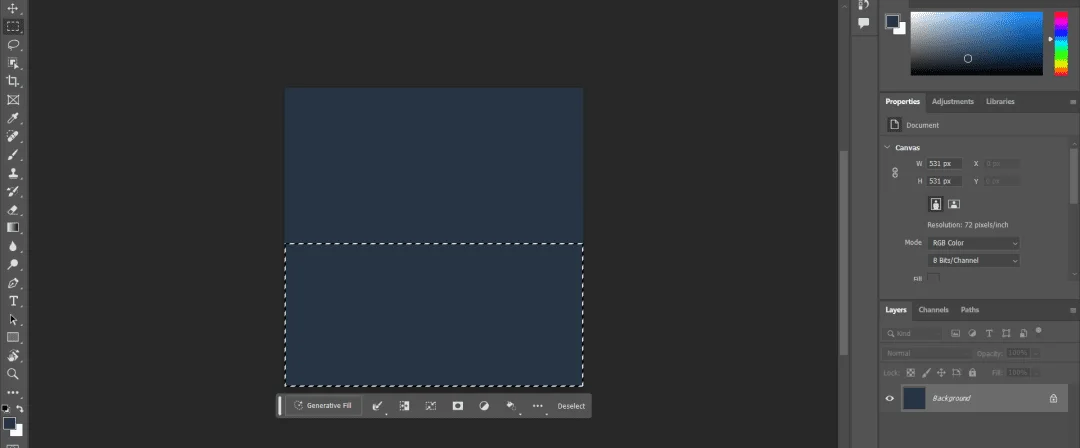Open the Kind filter dropdown

(x=913, y=334)
